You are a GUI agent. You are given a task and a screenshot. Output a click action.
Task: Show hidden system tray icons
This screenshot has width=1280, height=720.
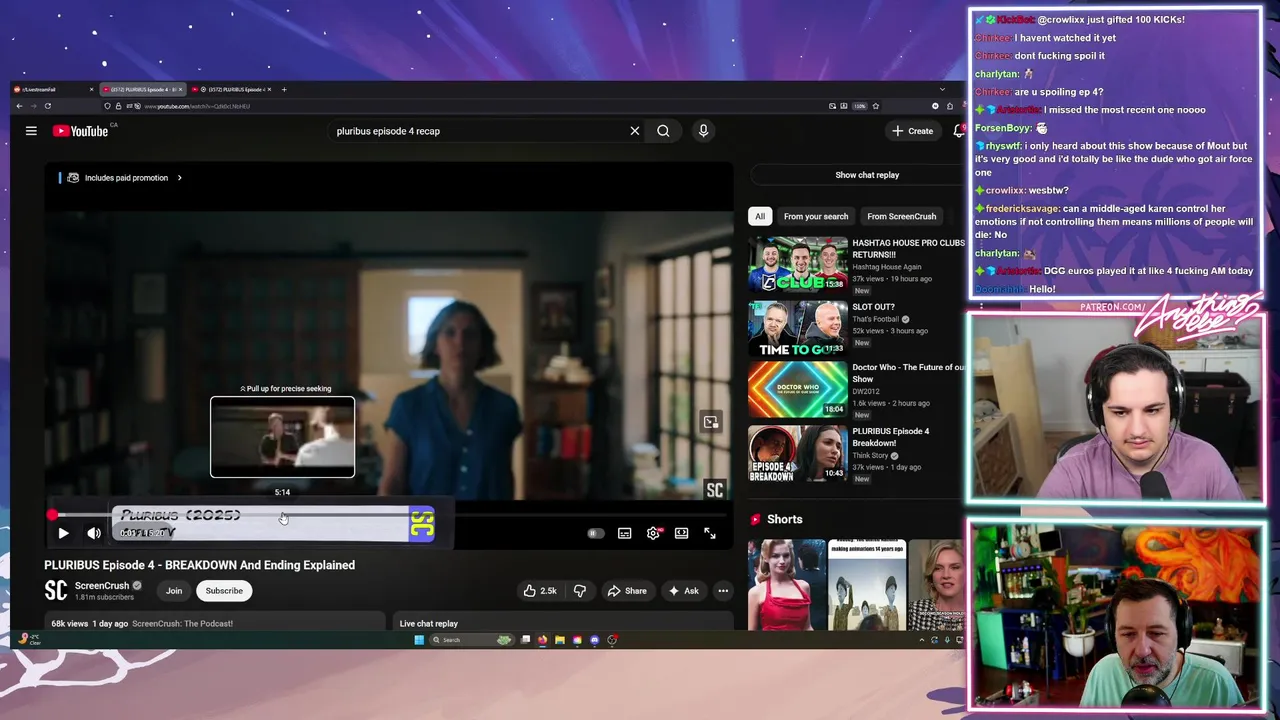click(921, 640)
